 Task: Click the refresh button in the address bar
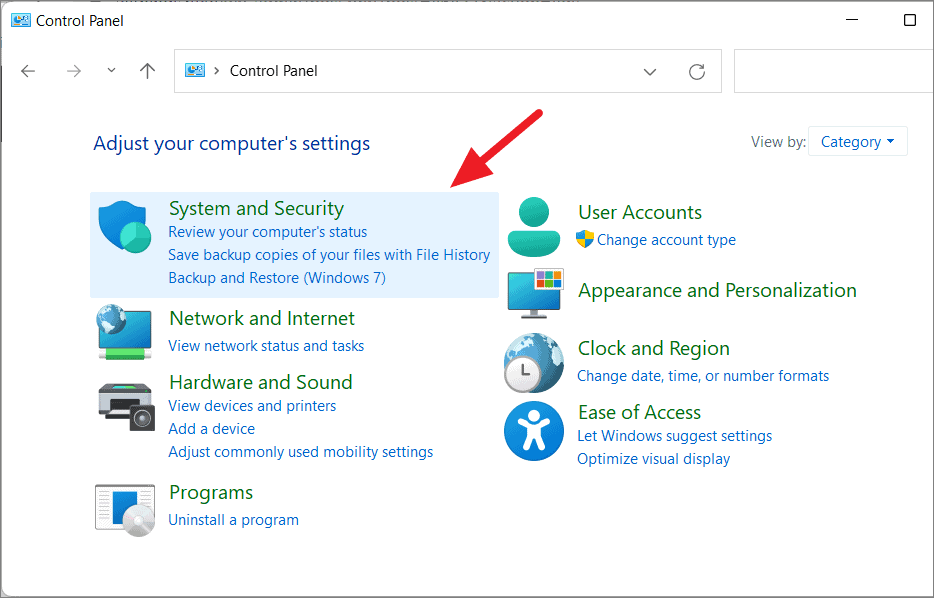coord(697,70)
